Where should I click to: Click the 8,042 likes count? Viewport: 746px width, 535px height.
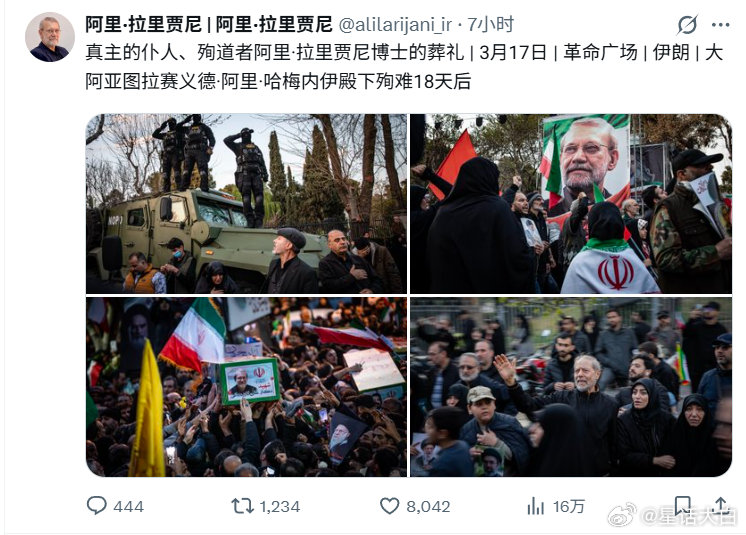pyautogui.click(x=428, y=506)
